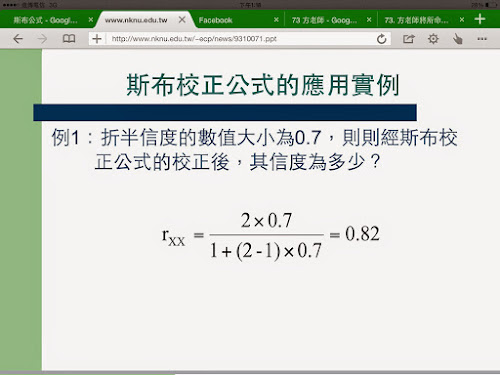Open the three-dots more menu
The height and width of the screenshot is (375, 500).
coord(482,39)
